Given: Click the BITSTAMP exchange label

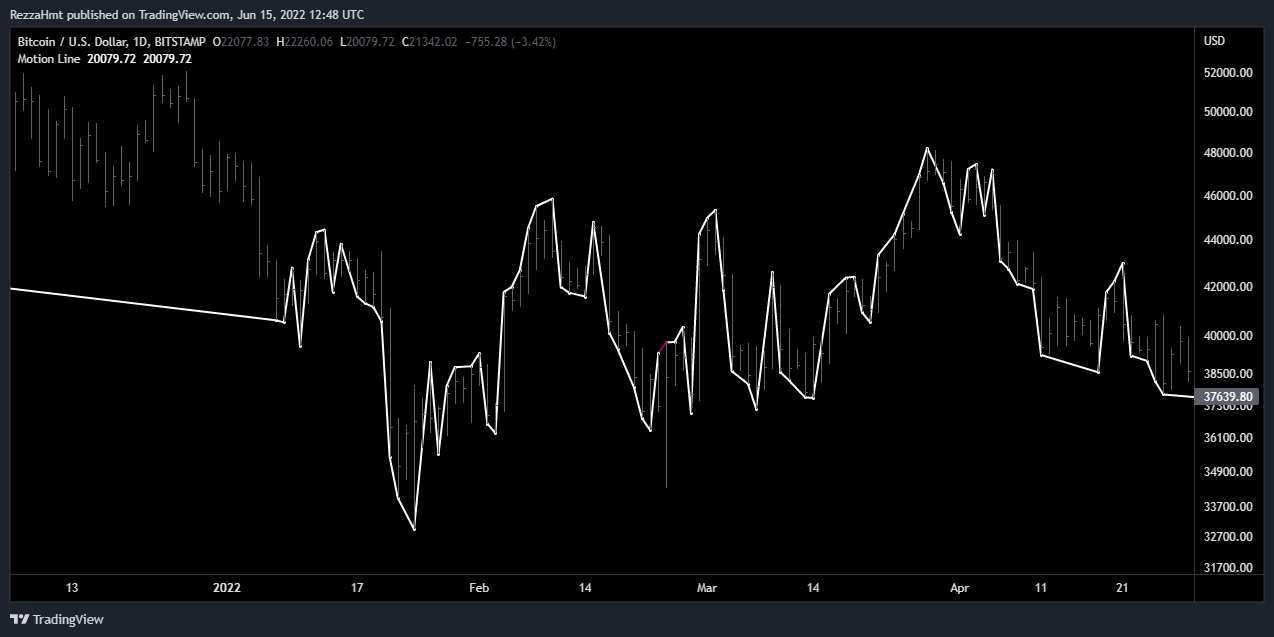Looking at the screenshot, I should click(x=181, y=42).
